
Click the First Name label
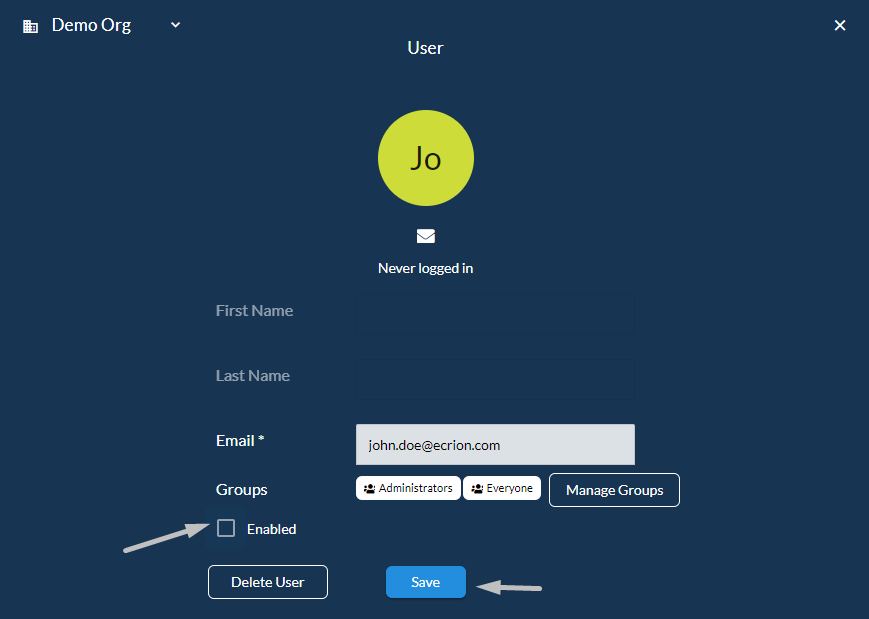click(254, 310)
